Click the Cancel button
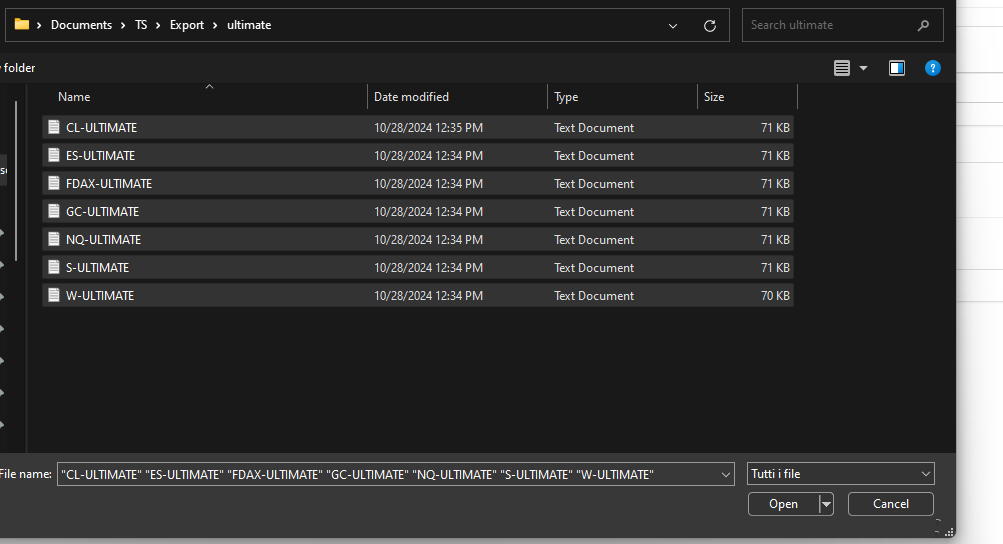The height and width of the screenshot is (544, 1003). tap(890, 504)
